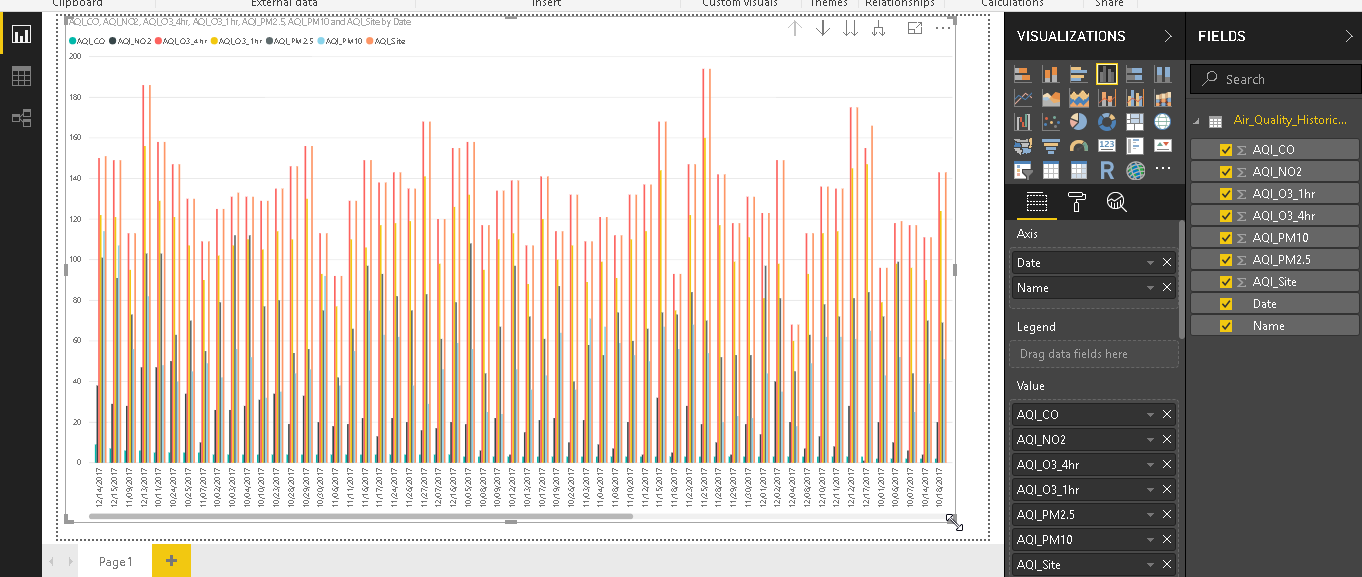Uncheck the Name field checkbox
Screen dimensions: 1362x577
click(1226, 326)
